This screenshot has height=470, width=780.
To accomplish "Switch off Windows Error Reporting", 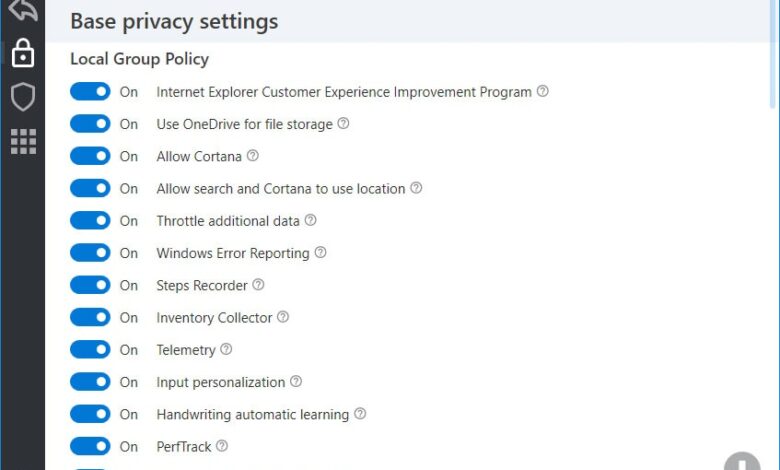I will pos(90,253).
